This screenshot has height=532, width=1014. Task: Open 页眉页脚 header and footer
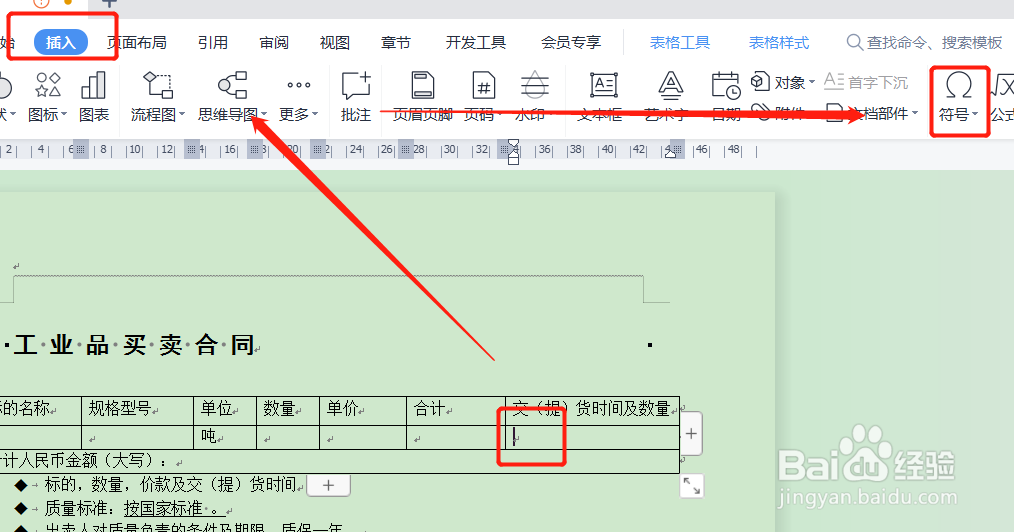[422, 97]
